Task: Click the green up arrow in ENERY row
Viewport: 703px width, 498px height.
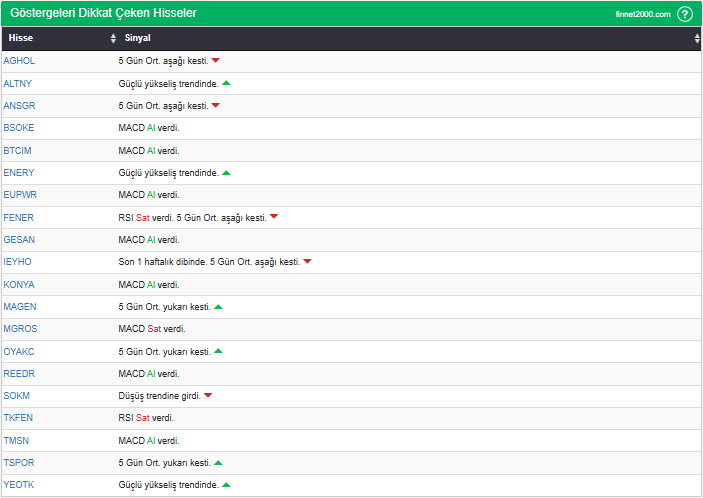Action: (226, 173)
